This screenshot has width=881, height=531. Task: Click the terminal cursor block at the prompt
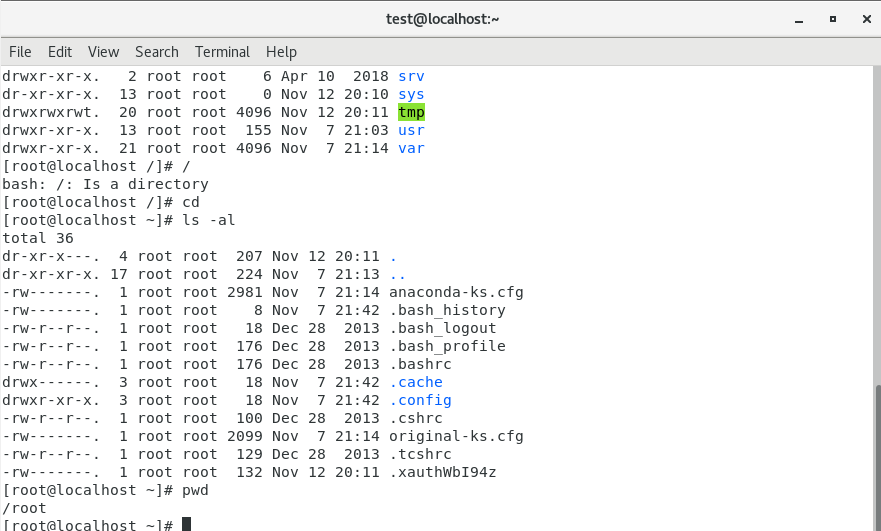[x=187, y=524]
